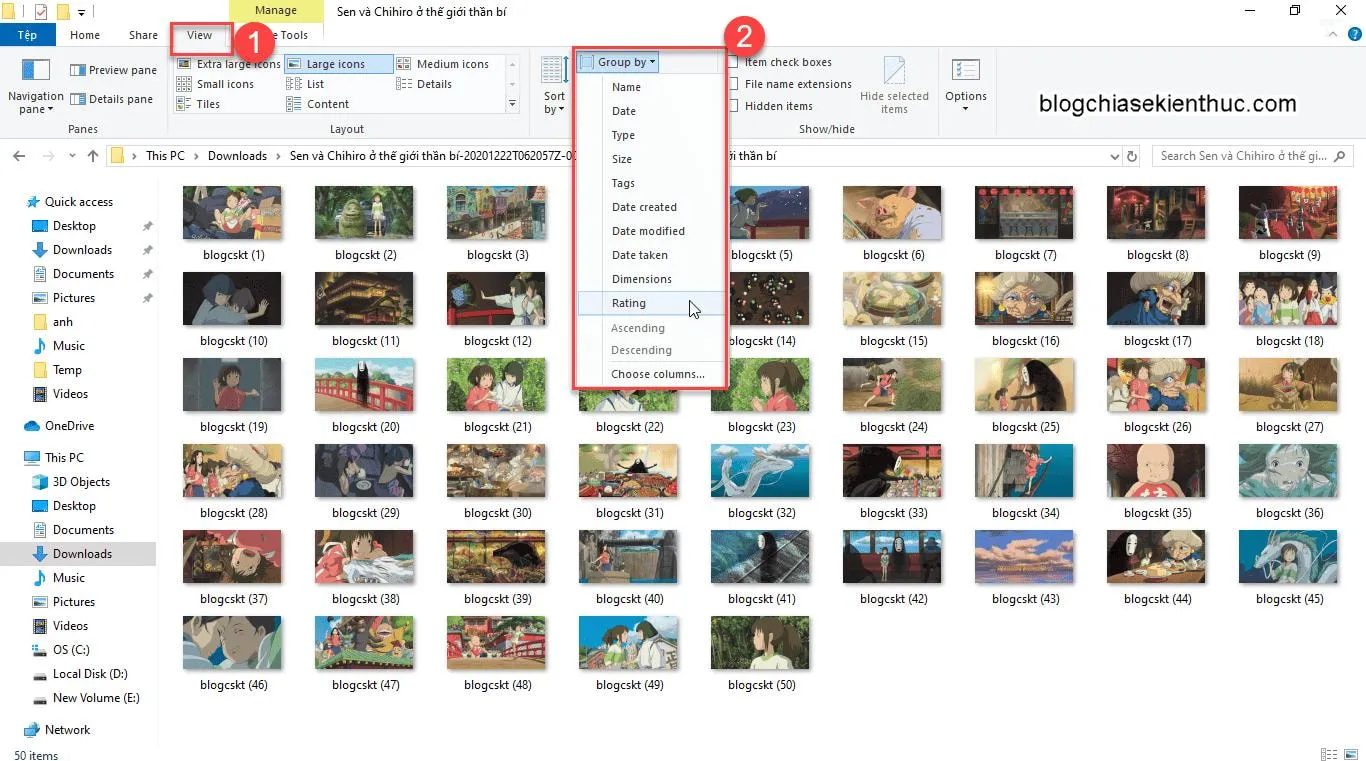Open the Preview pane
This screenshot has width=1366, height=761.
click(113, 70)
